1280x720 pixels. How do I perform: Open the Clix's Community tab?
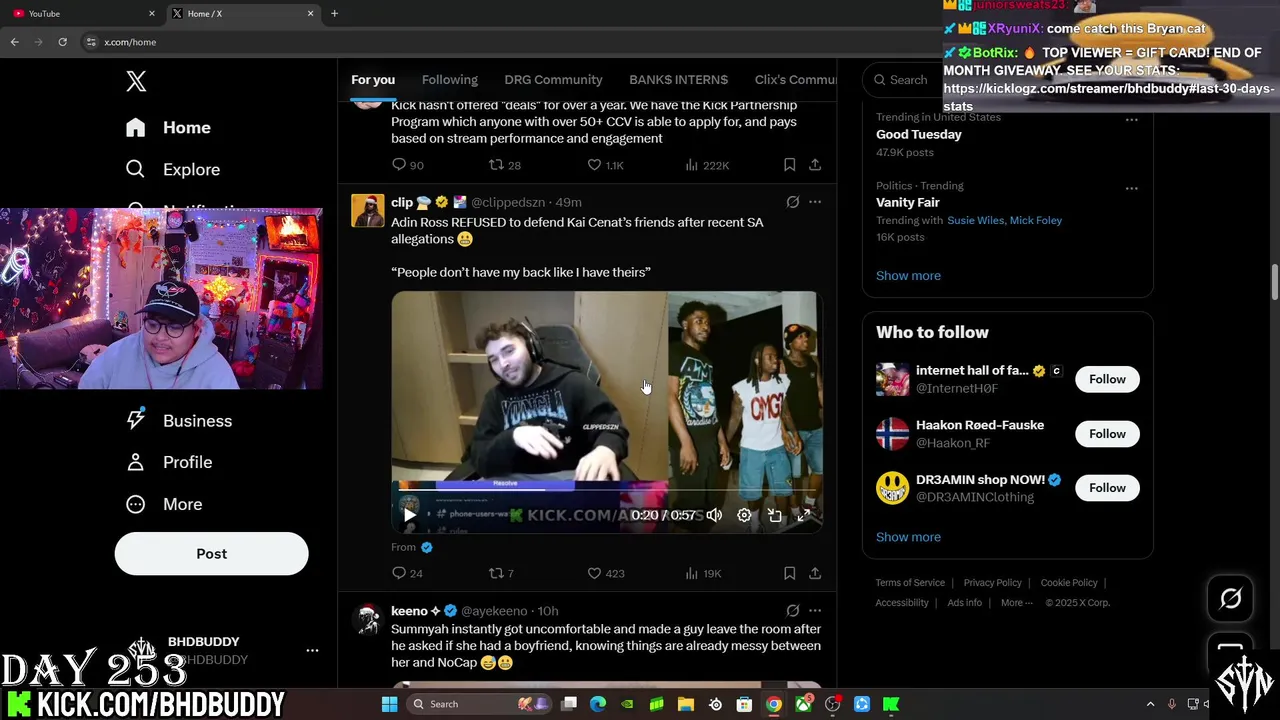pyautogui.click(x=796, y=80)
